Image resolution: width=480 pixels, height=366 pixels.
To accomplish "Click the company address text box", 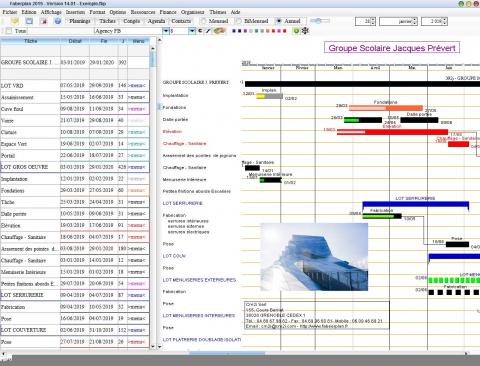I will (317, 315).
